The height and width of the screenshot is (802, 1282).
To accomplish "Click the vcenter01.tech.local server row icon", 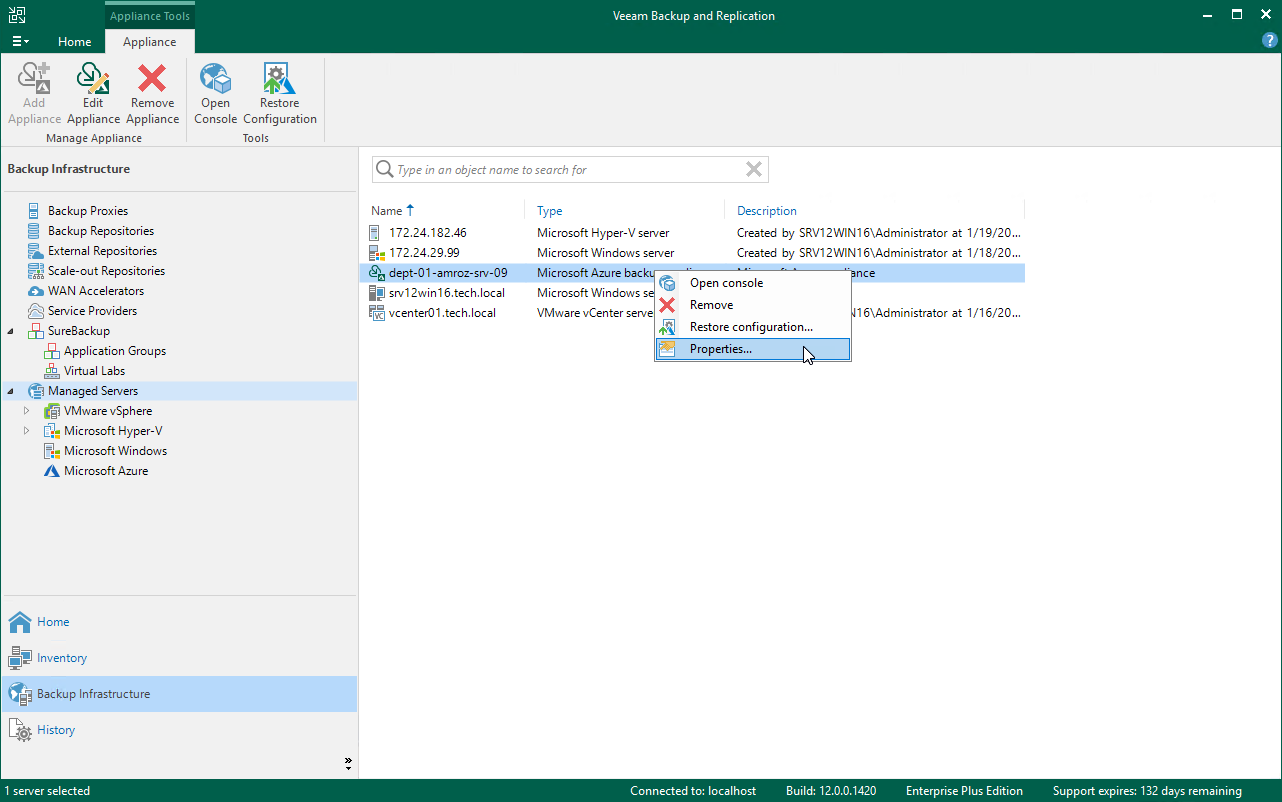I will pos(377,313).
